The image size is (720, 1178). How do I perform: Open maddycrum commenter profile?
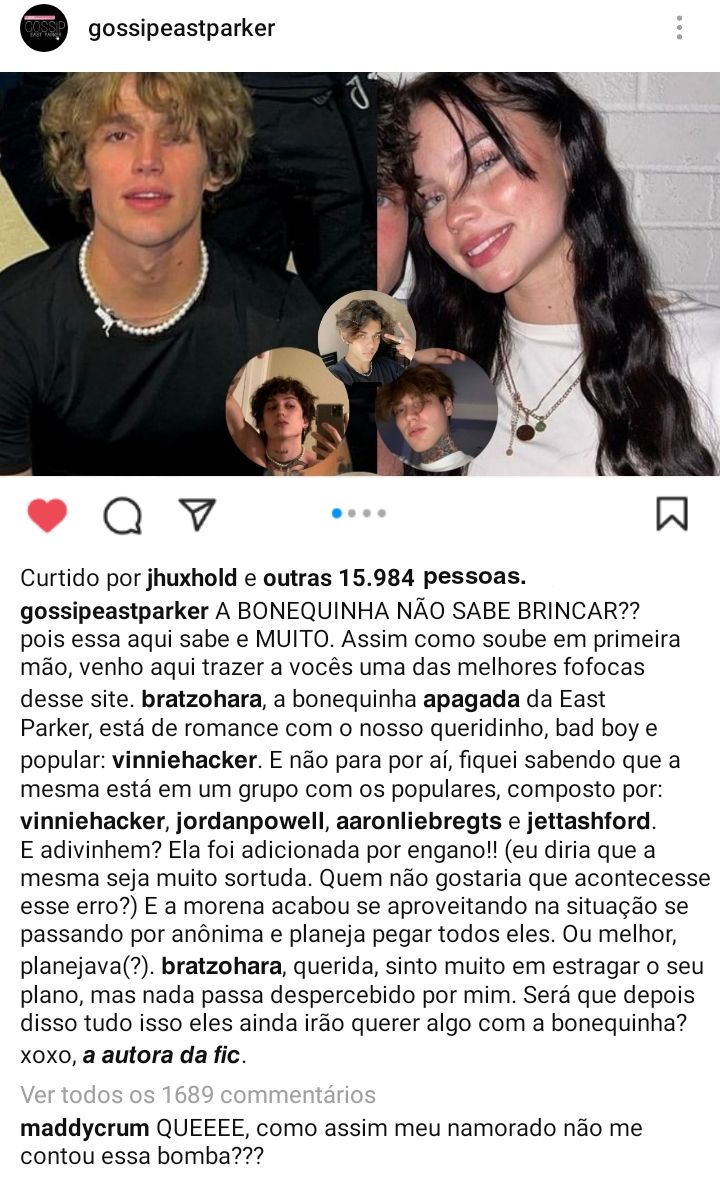85,1128
